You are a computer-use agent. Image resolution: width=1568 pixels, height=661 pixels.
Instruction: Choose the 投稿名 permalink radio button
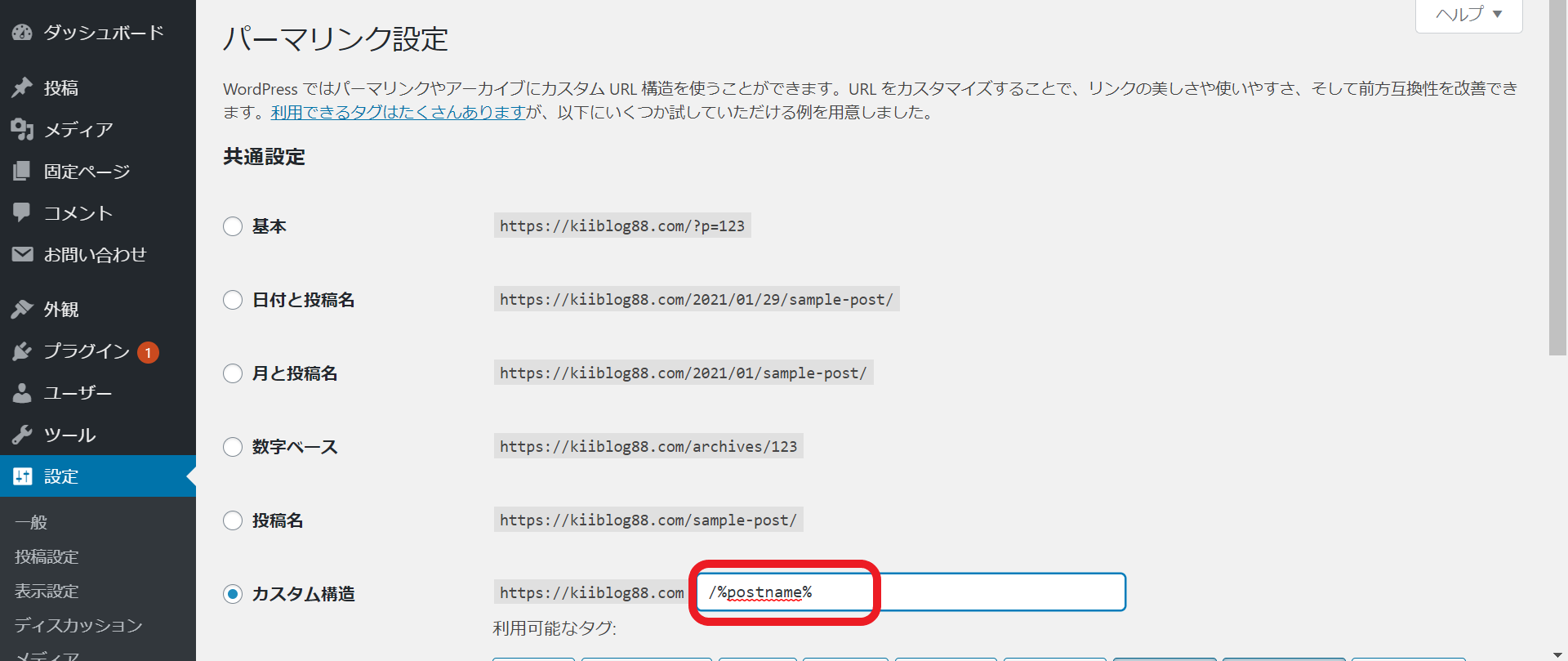[x=233, y=520]
